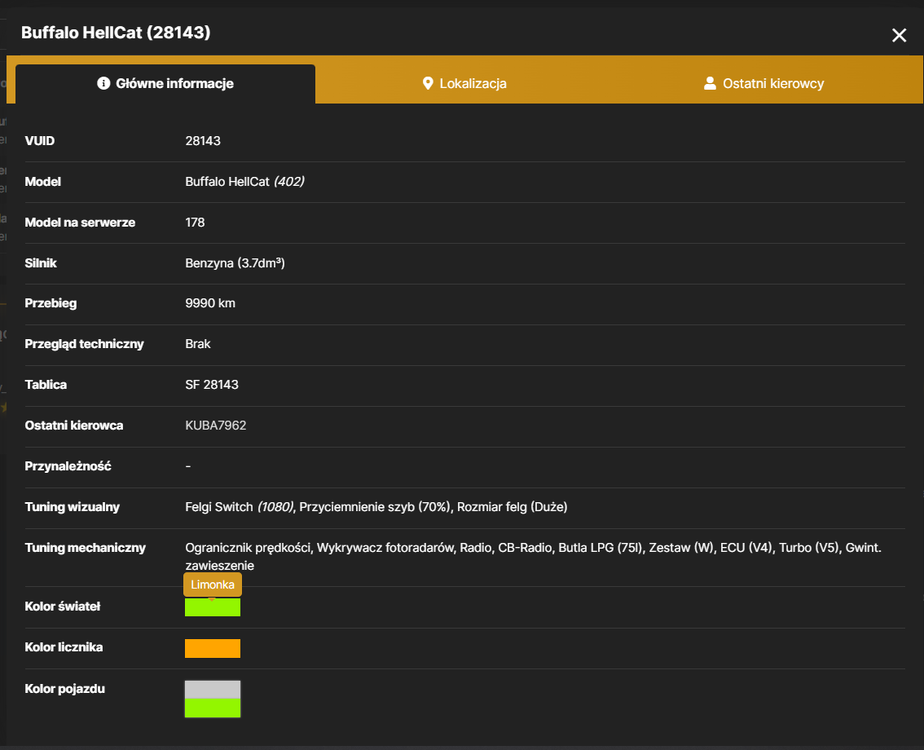The width and height of the screenshot is (924, 750).
Task: Click the Kolor pojazdu row label
Action: tap(65, 689)
